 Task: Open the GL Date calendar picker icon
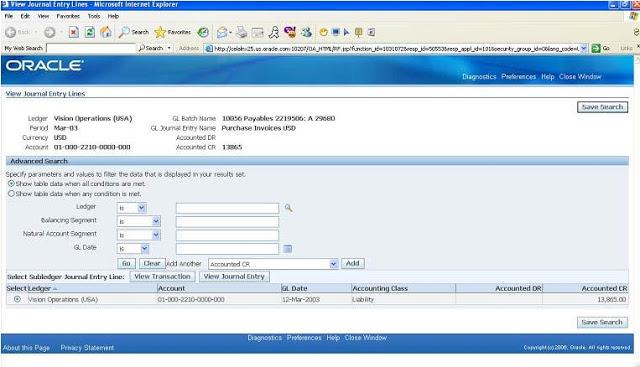click(287, 249)
